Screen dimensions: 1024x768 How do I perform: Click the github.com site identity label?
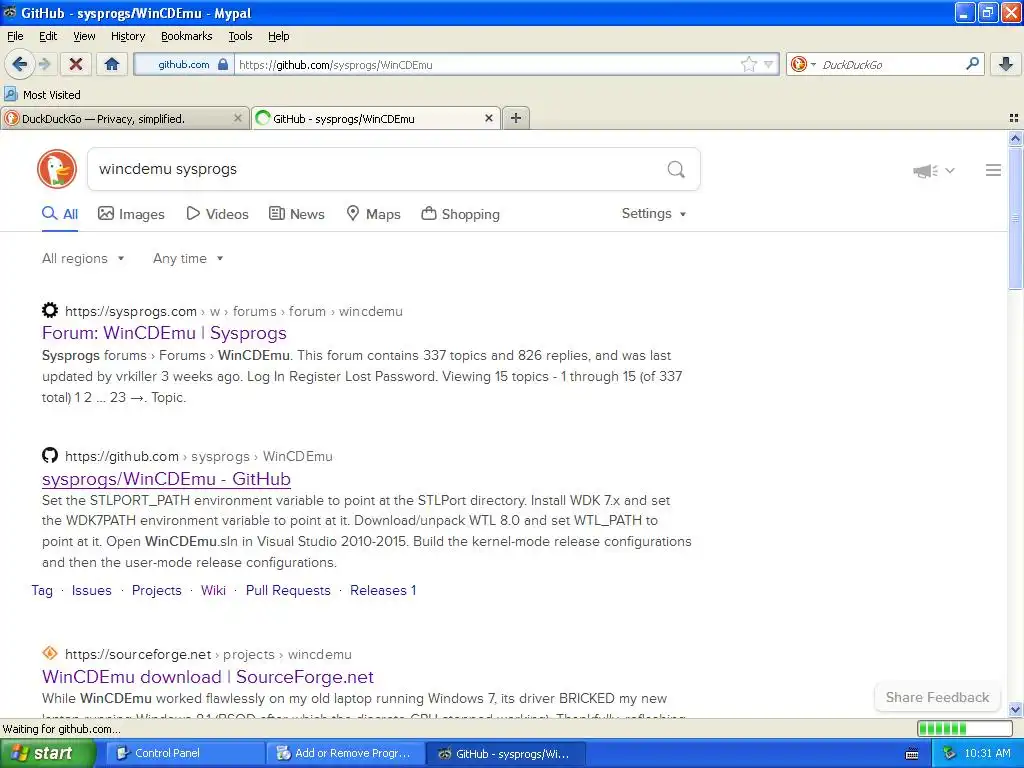(x=184, y=64)
